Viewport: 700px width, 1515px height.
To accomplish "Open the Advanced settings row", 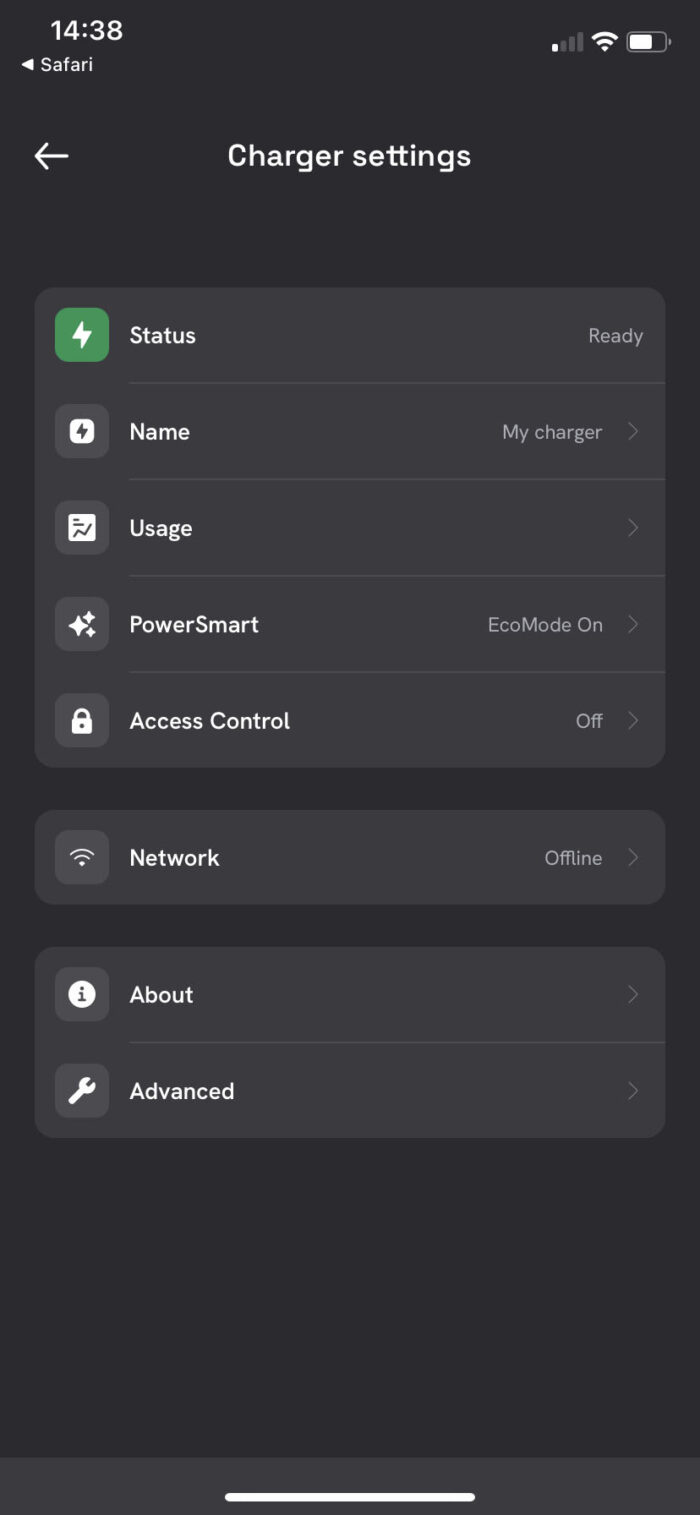I will pyautogui.click(x=350, y=1091).
